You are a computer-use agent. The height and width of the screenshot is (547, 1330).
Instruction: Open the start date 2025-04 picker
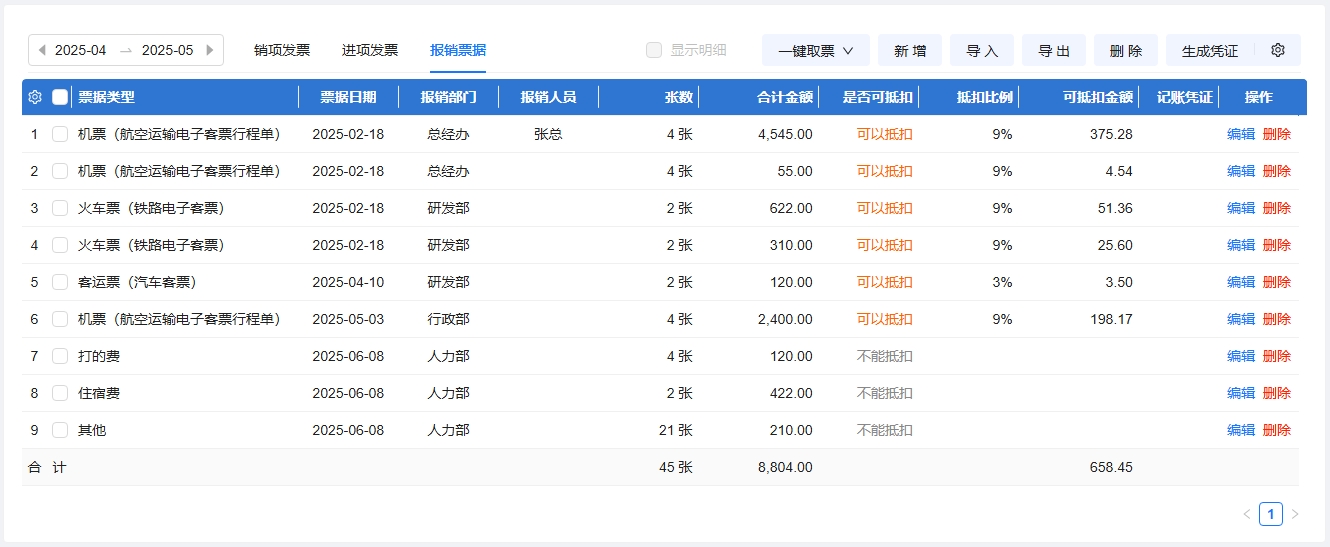click(81, 50)
